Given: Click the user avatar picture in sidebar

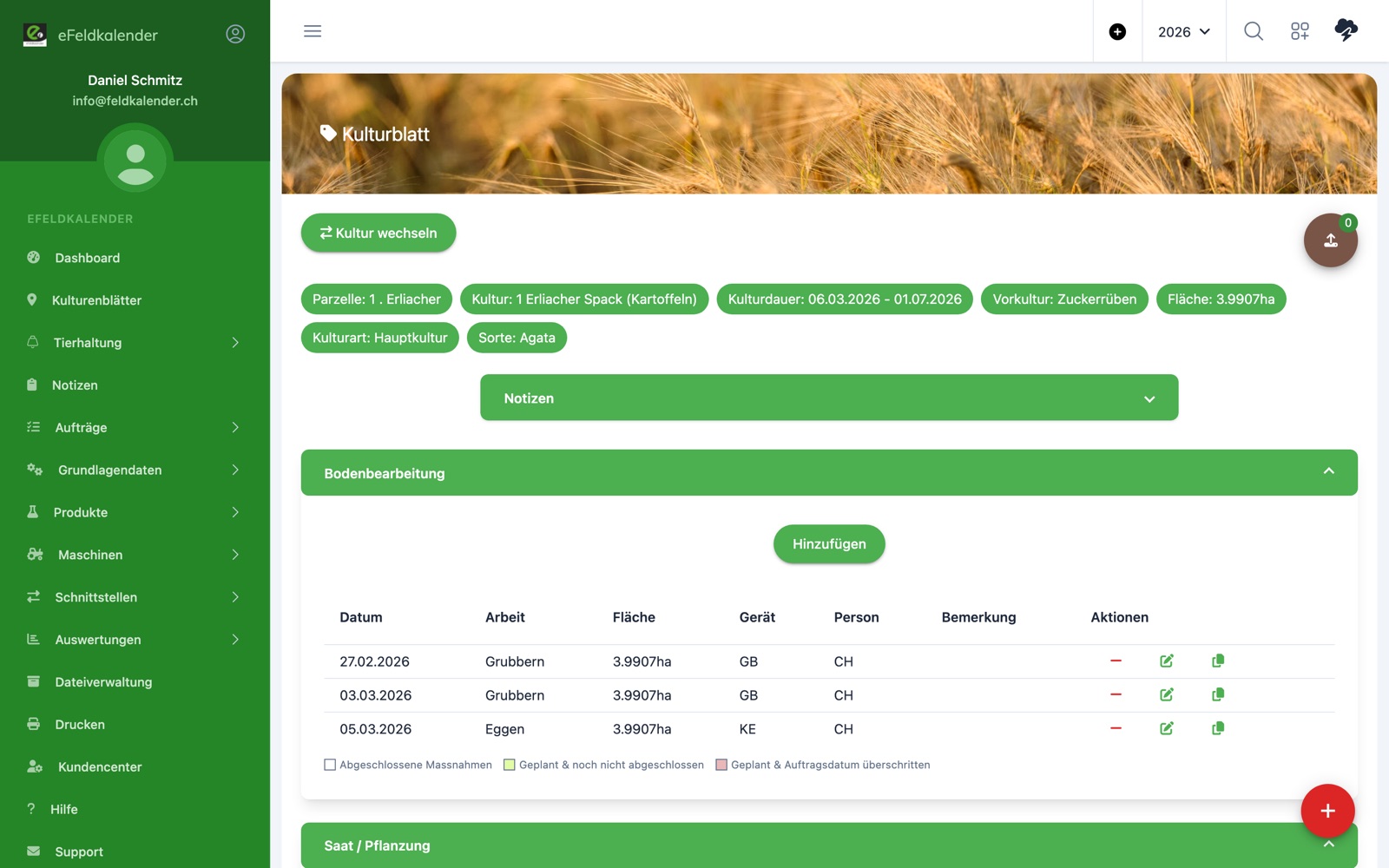Looking at the screenshot, I should 135,161.
